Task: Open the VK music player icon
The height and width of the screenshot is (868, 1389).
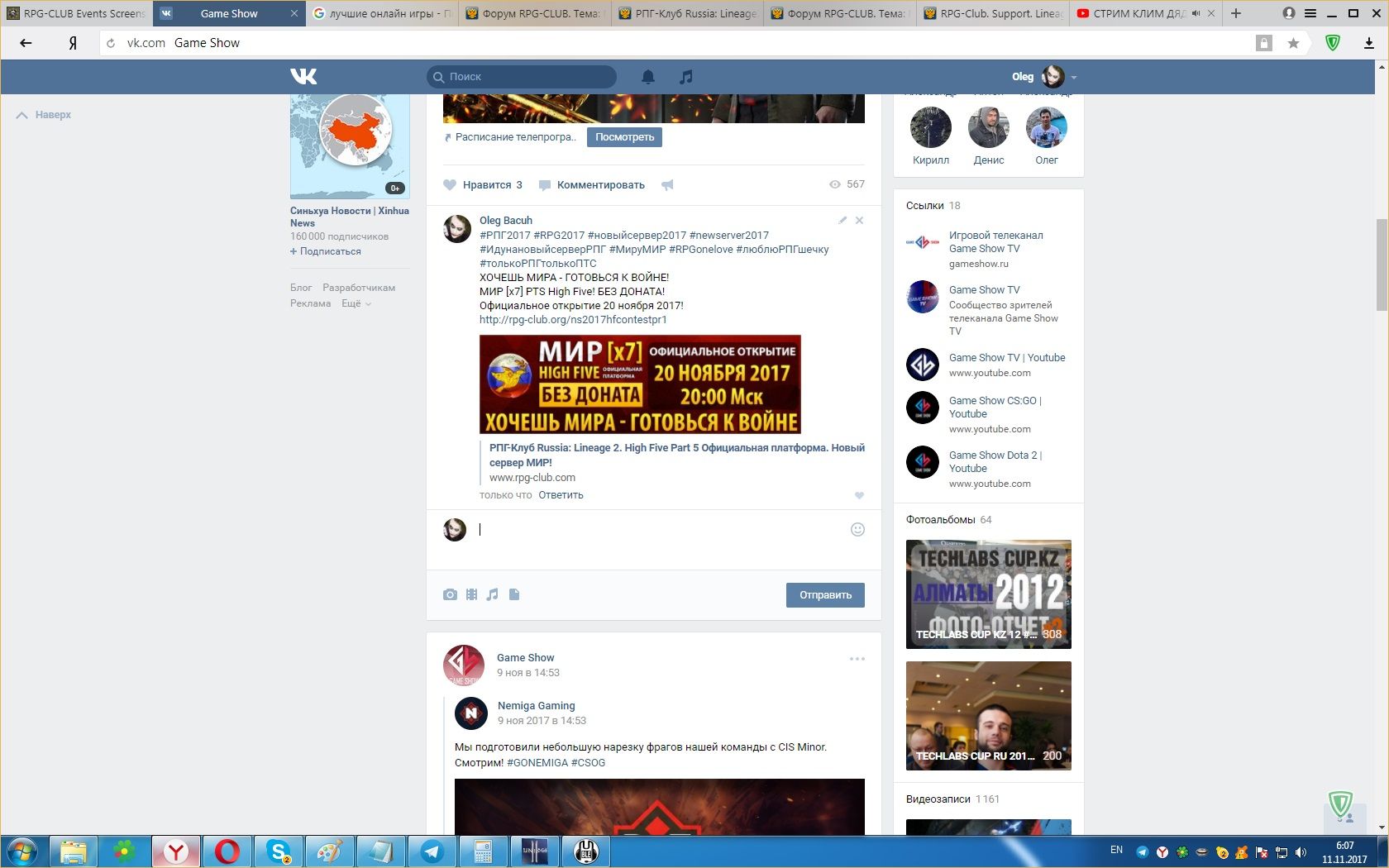Action: click(685, 77)
